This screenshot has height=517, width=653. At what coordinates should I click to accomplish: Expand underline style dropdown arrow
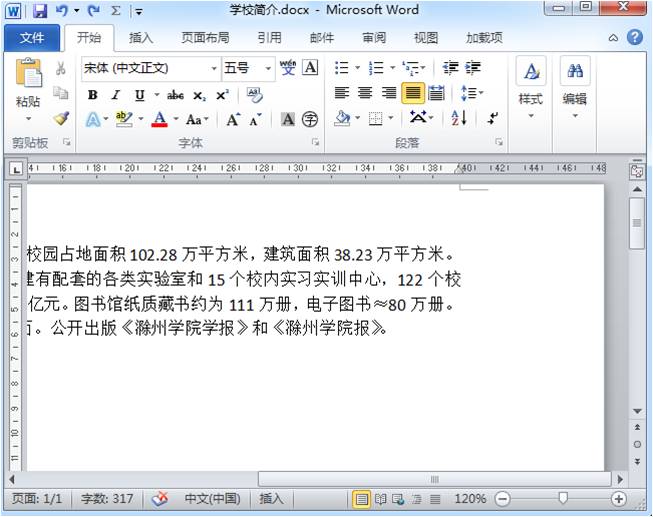pos(157,95)
